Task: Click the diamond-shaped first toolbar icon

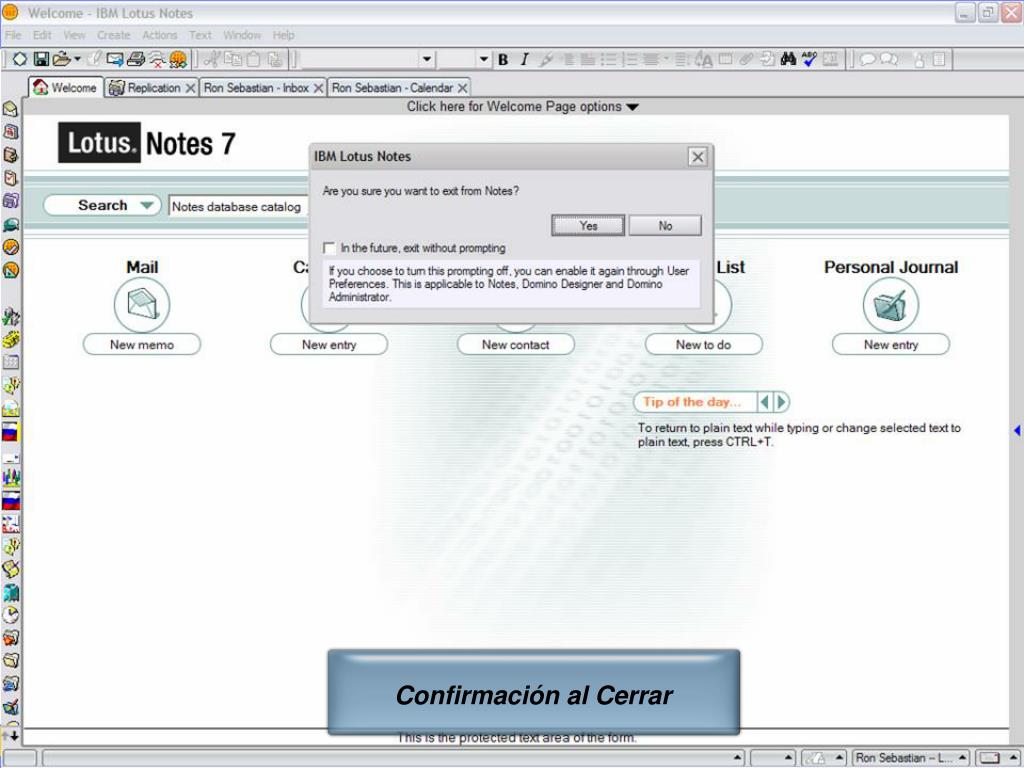Action: (x=20, y=59)
